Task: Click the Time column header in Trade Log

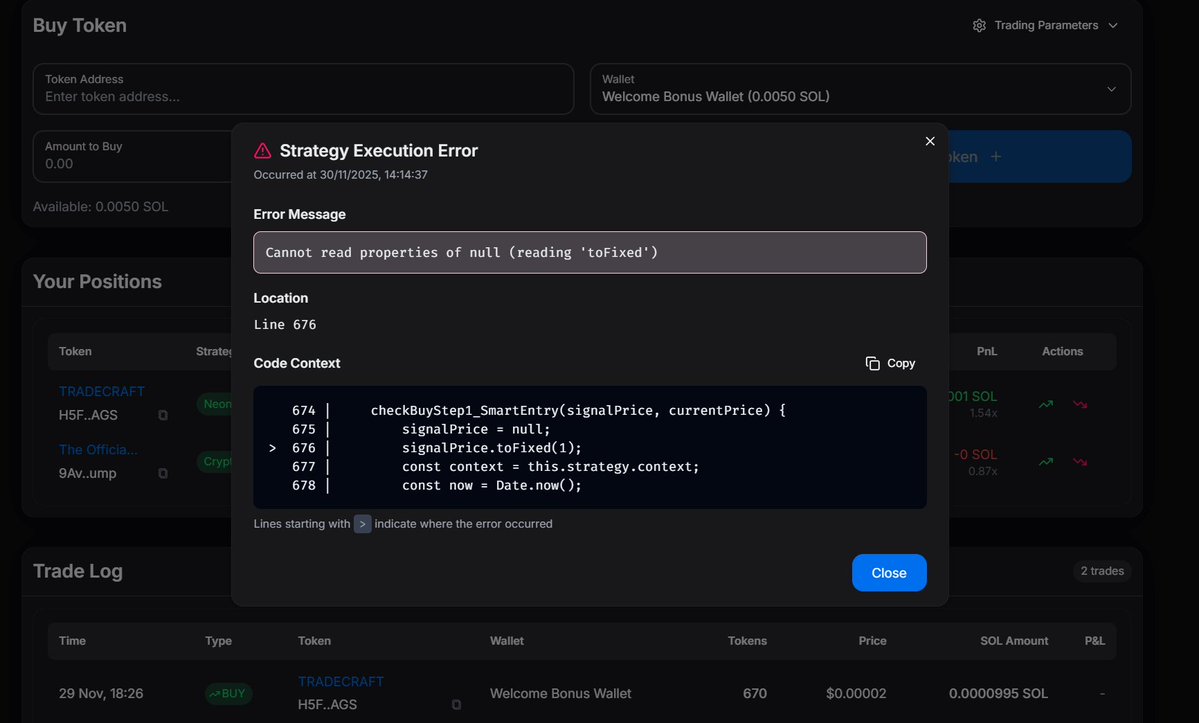Action: (73, 640)
